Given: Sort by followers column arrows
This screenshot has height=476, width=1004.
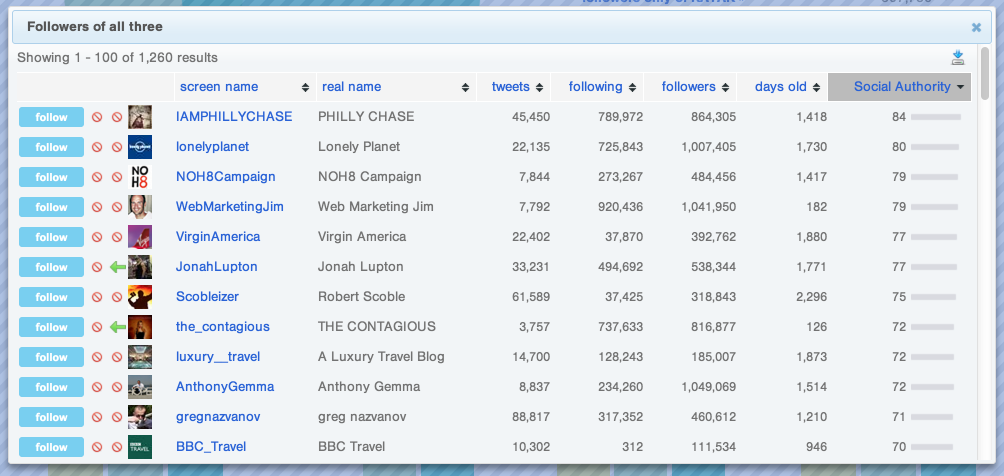Looking at the screenshot, I should point(725,87).
